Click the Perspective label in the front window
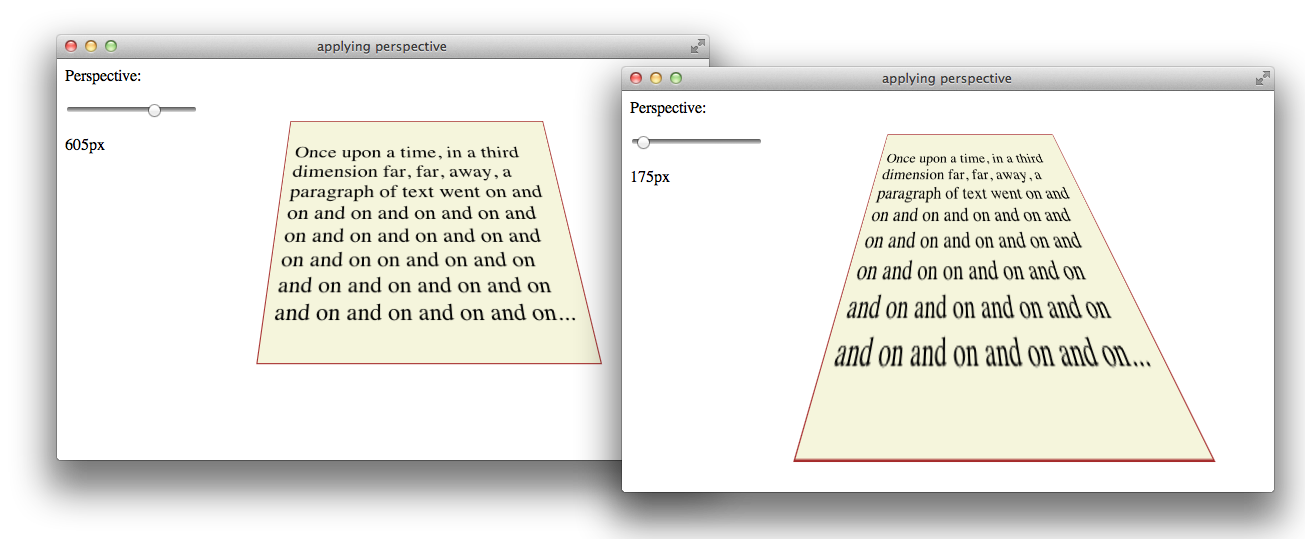Screen dimensions: 1305x539 668,108
